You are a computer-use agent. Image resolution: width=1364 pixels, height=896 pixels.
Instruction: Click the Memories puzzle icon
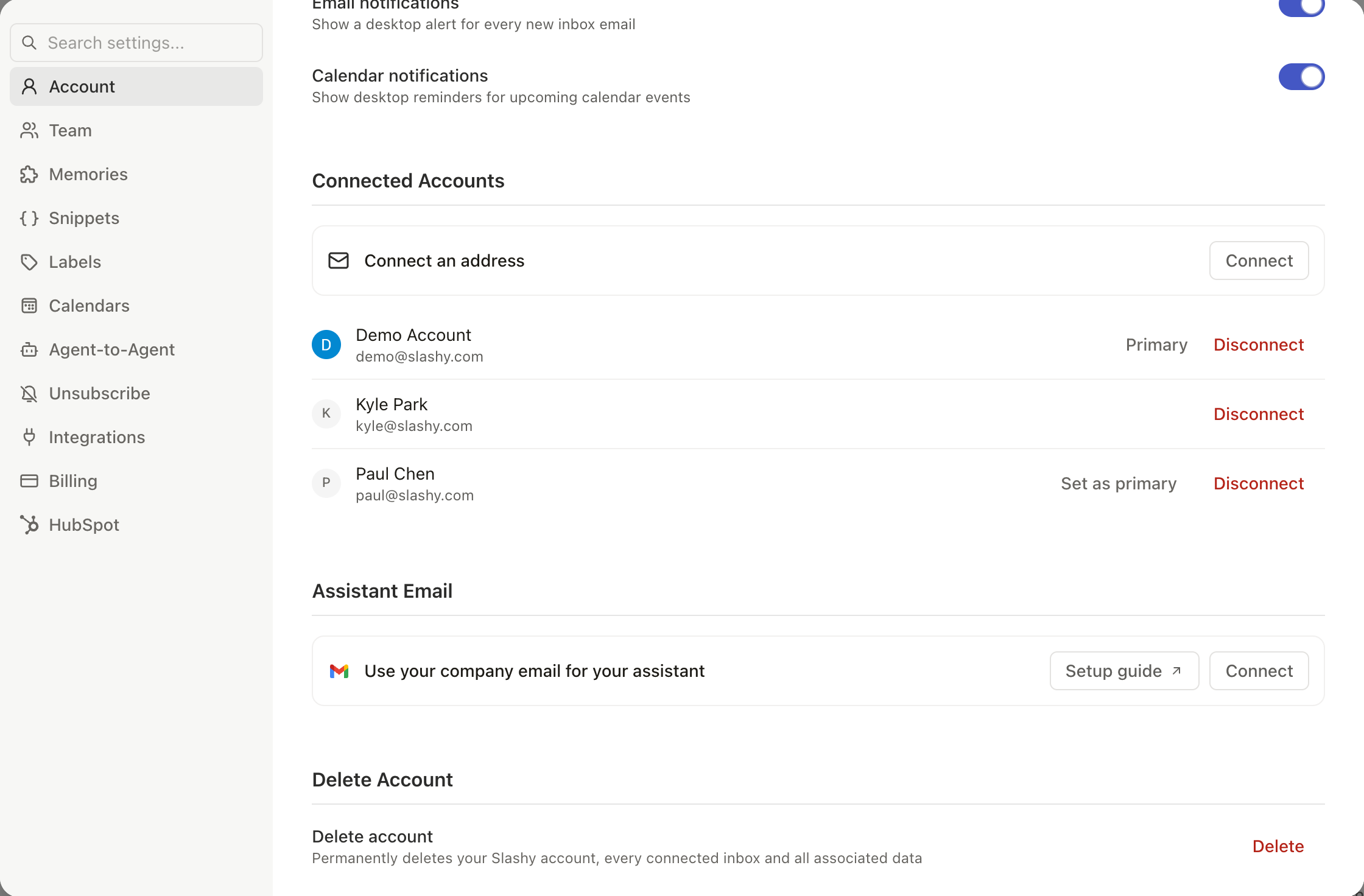(29, 174)
